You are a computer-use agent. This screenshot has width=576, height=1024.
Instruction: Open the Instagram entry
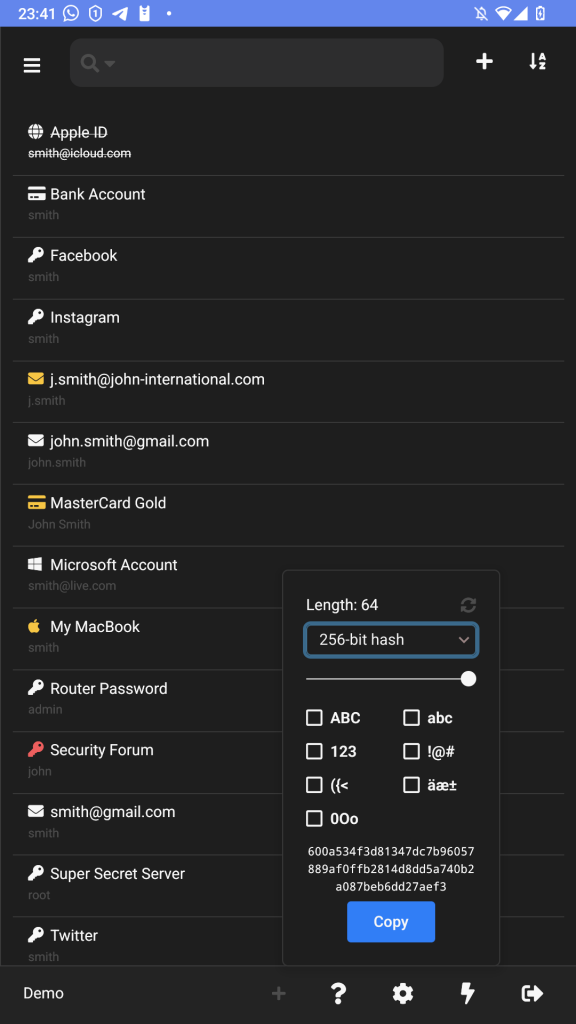288,330
